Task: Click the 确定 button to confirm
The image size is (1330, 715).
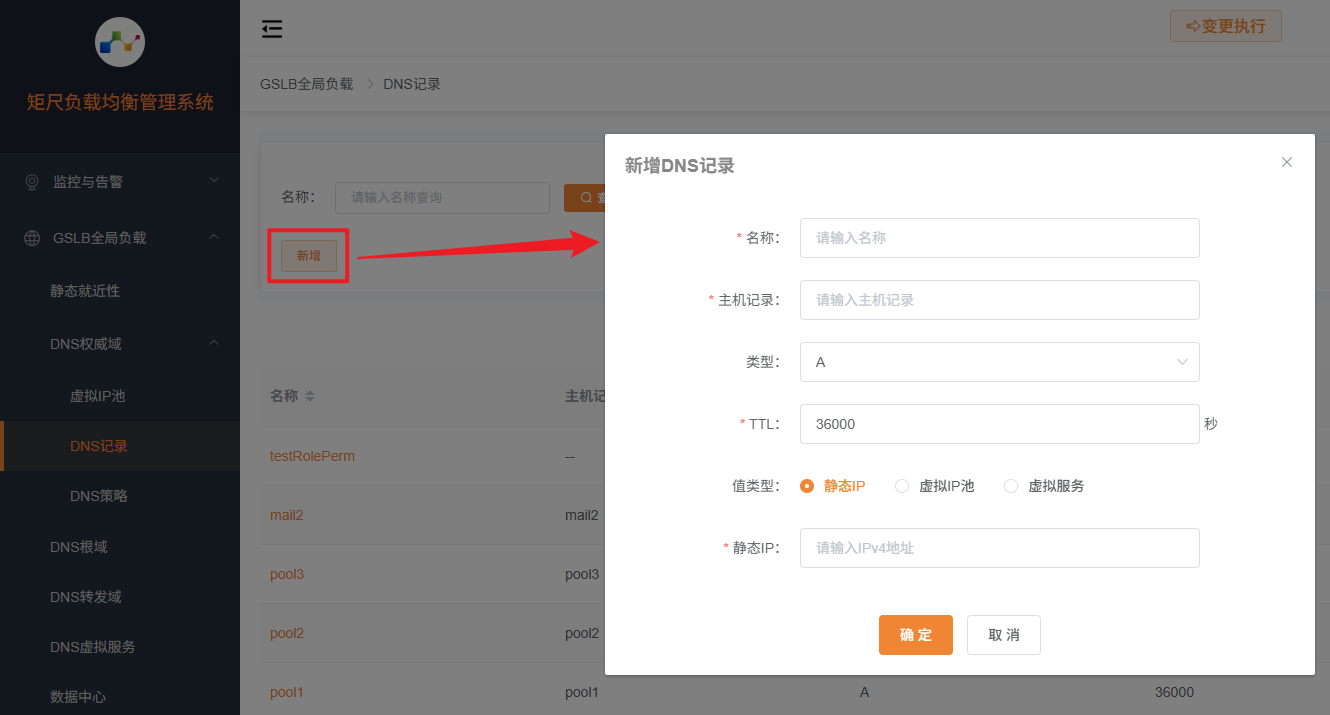Action: tap(915, 635)
